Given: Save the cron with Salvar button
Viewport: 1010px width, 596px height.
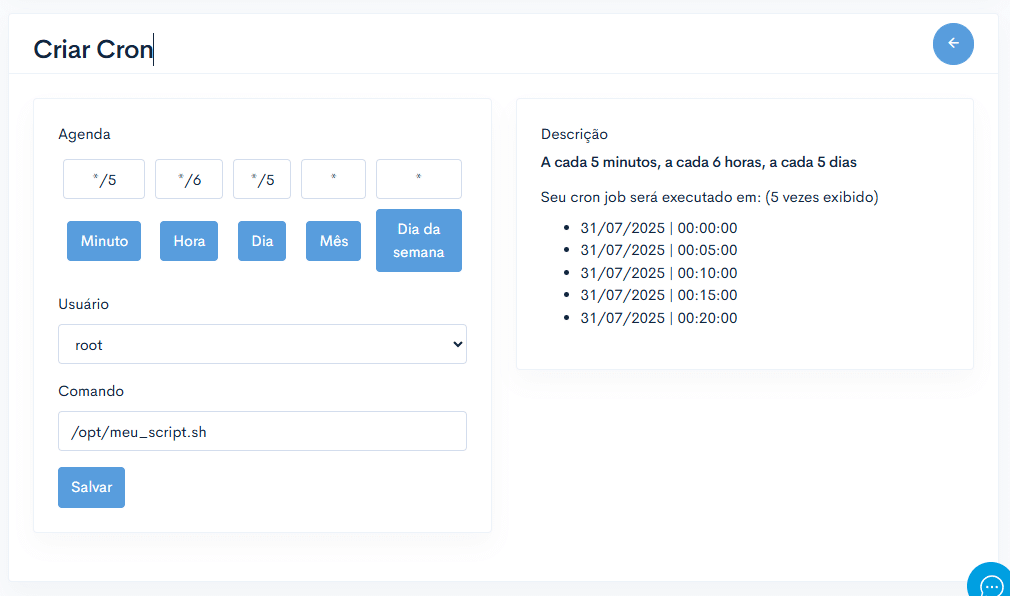Looking at the screenshot, I should (x=91, y=487).
